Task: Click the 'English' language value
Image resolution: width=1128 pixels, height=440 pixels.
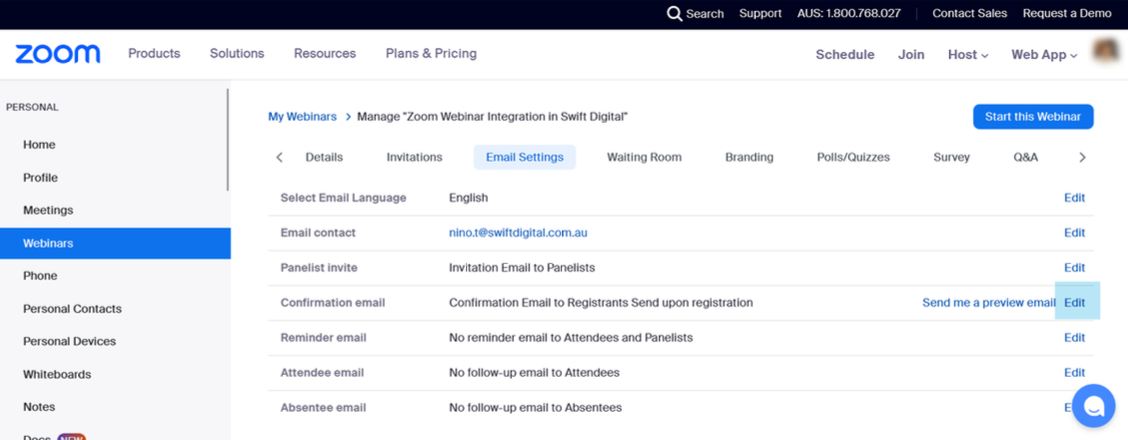Action: click(x=468, y=198)
